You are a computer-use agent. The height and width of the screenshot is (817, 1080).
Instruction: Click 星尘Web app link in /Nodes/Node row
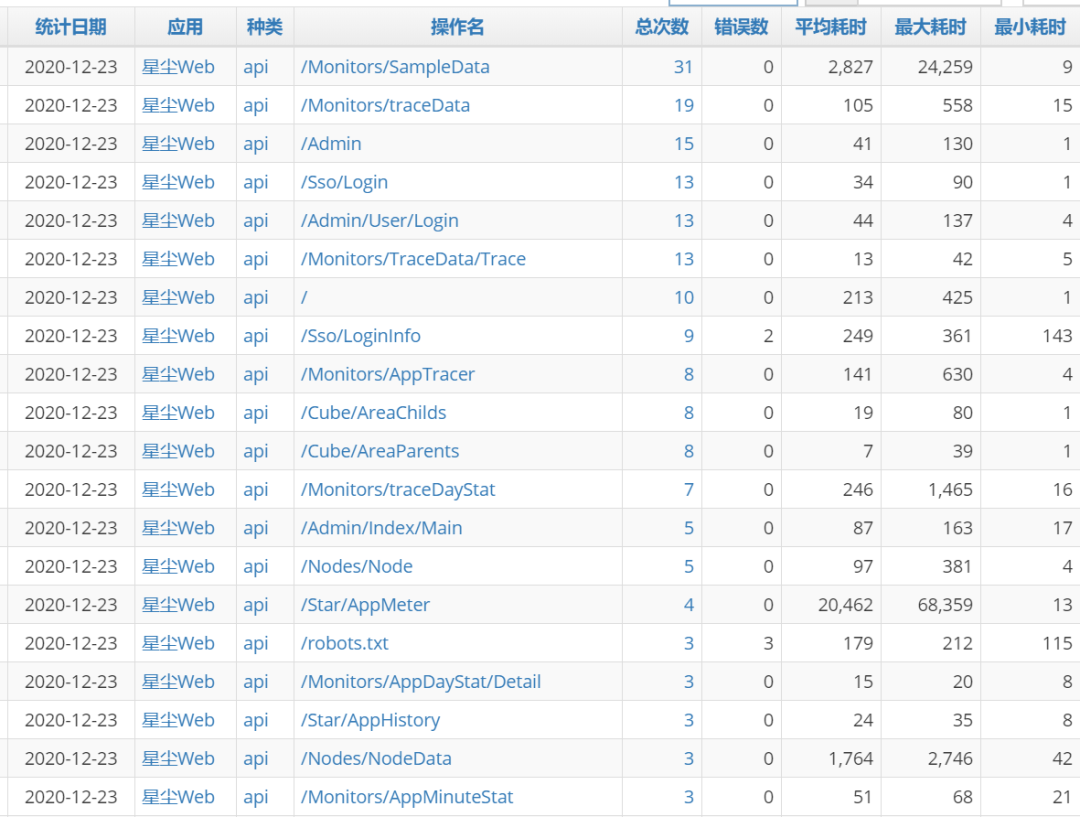pos(178,567)
